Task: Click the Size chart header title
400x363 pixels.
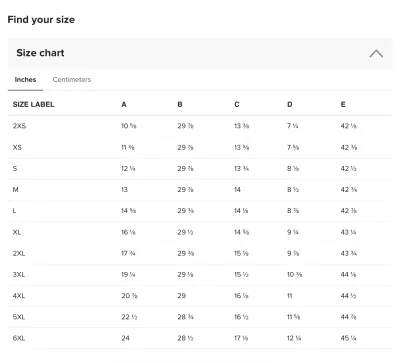Action: (x=40, y=53)
